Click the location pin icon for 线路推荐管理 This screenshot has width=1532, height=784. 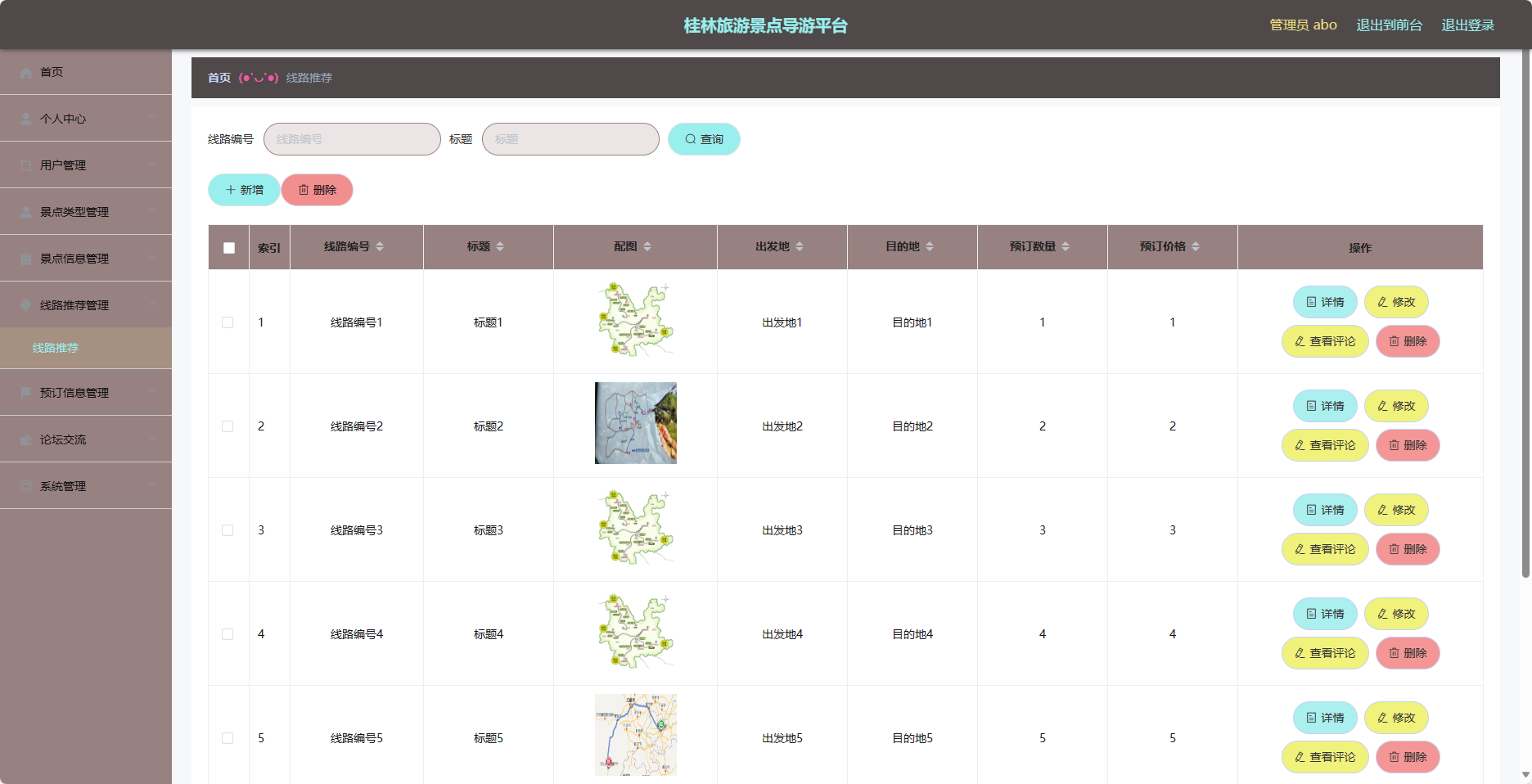pos(26,305)
